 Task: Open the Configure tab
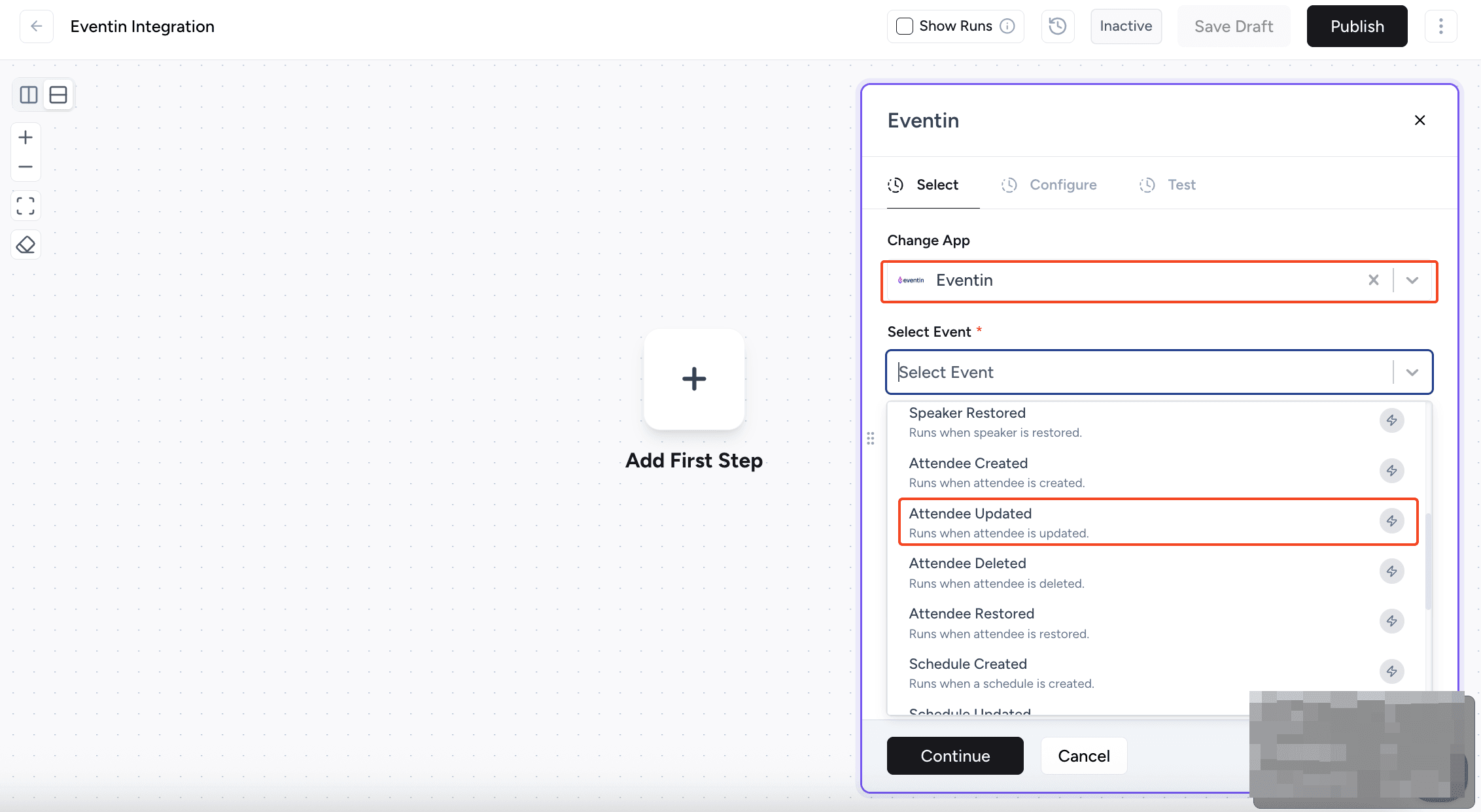1049,185
